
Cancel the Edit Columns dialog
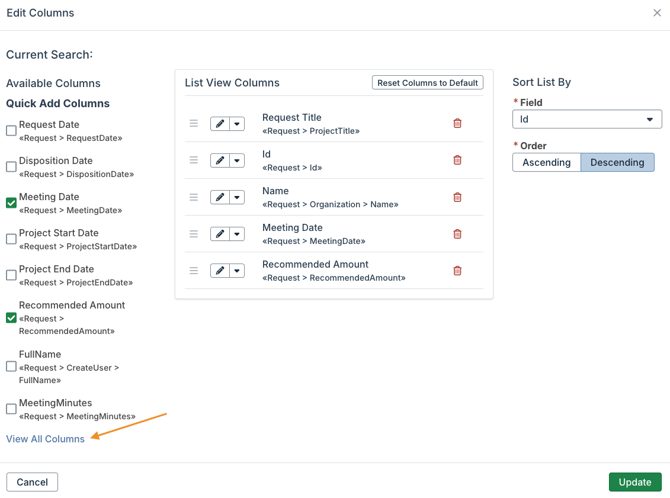tap(32, 482)
